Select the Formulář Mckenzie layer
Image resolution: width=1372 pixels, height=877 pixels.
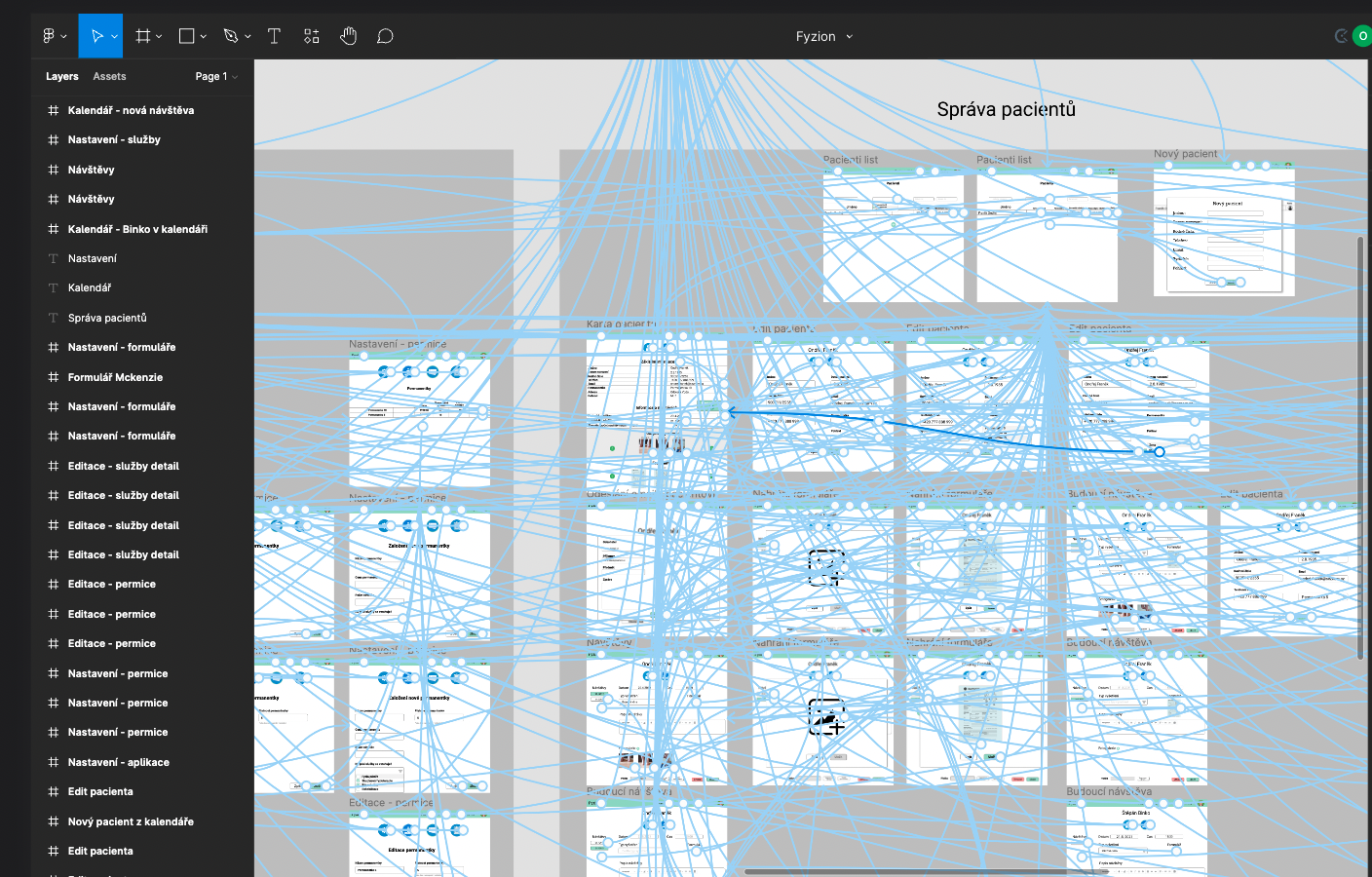pyautogui.click(x=115, y=377)
